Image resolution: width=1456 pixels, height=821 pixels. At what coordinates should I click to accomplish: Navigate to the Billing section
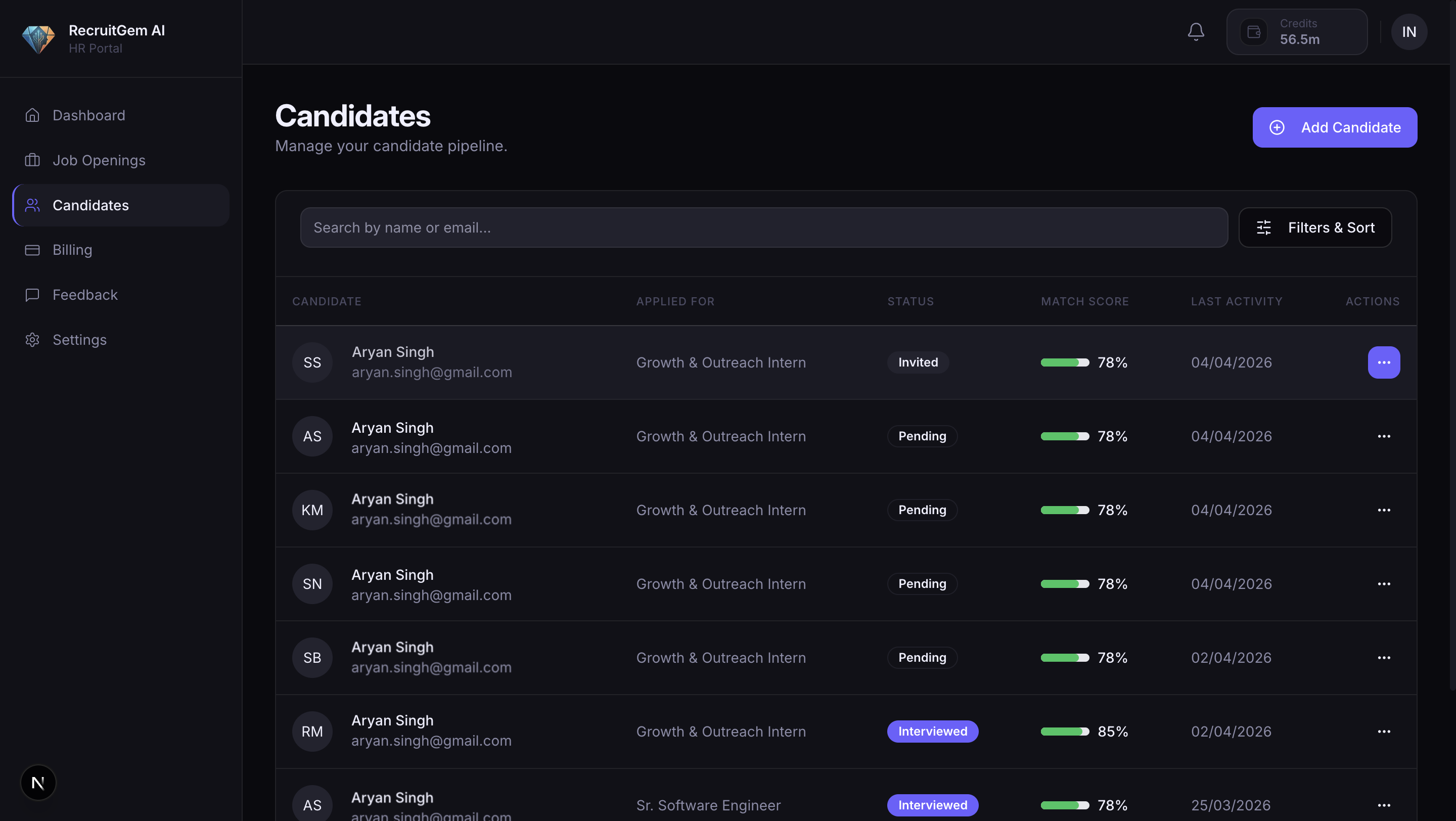point(72,250)
